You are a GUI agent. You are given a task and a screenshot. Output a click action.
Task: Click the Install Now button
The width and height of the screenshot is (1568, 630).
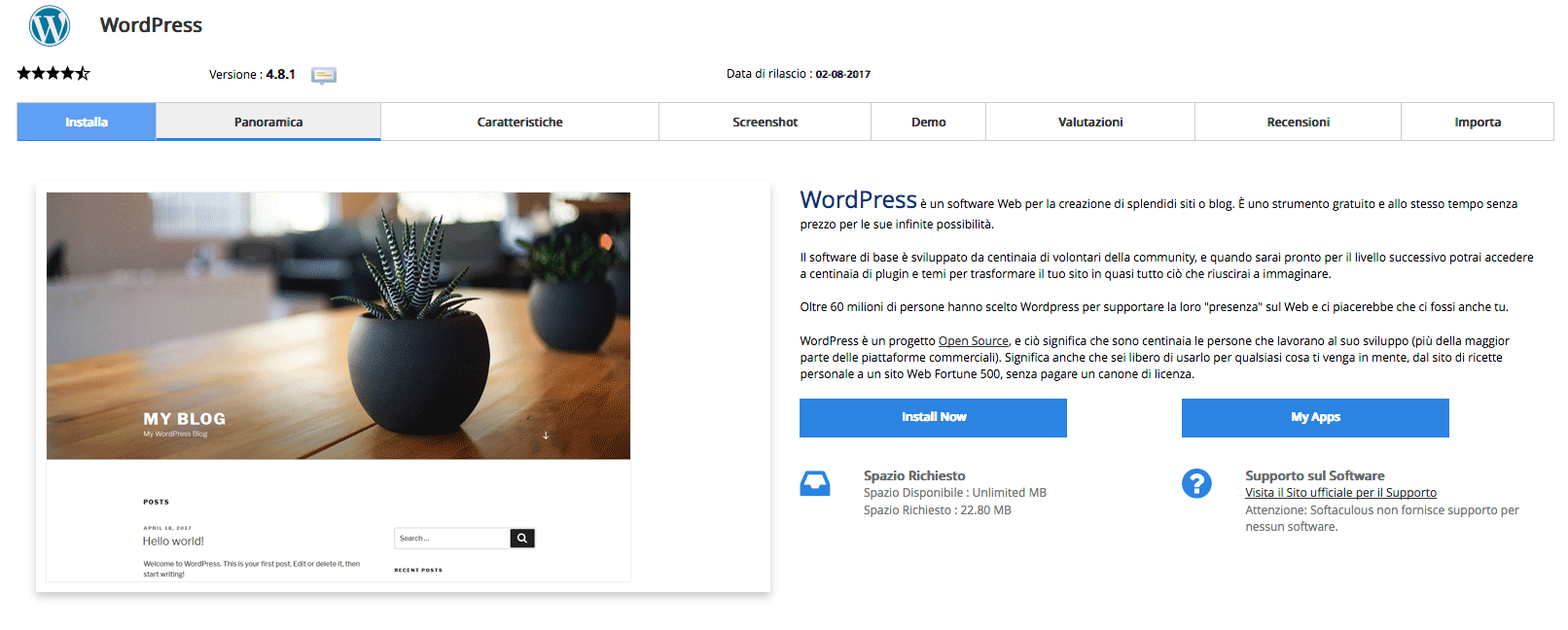coord(933,417)
